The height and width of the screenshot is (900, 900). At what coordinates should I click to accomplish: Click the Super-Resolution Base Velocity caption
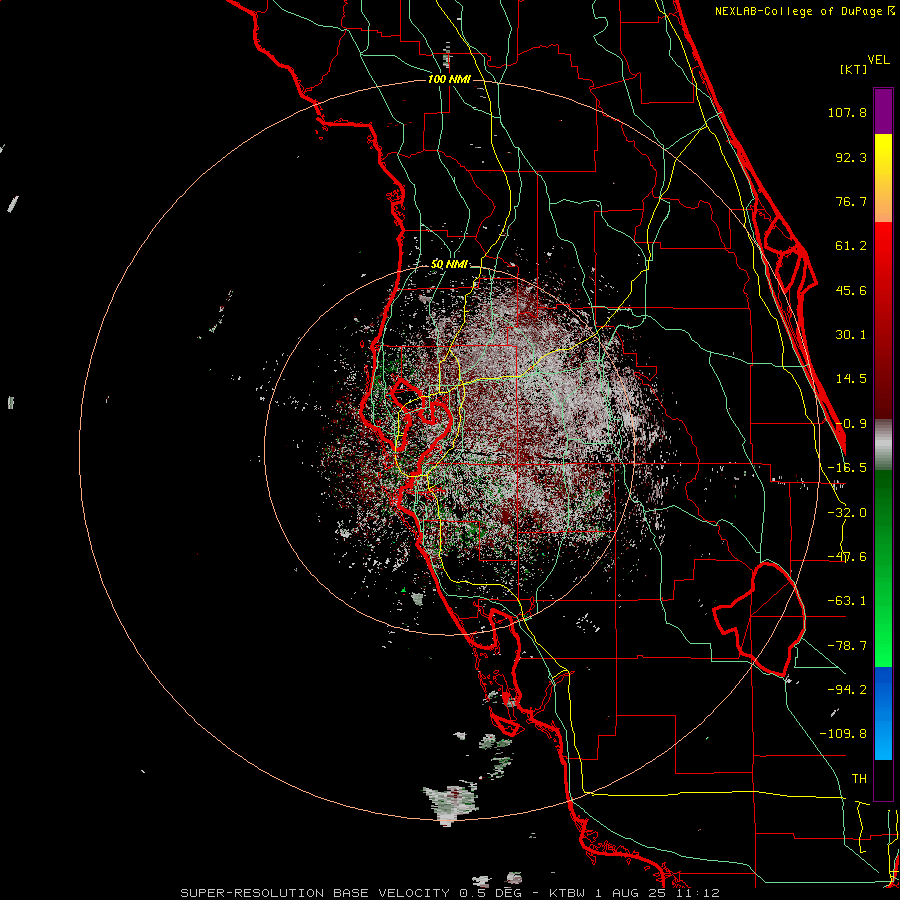click(x=449, y=893)
